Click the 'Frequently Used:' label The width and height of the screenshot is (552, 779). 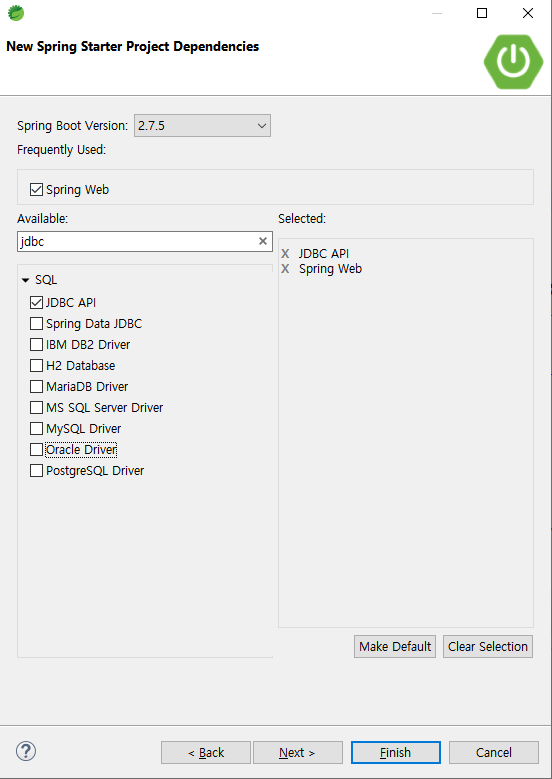click(x=62, y=150)
